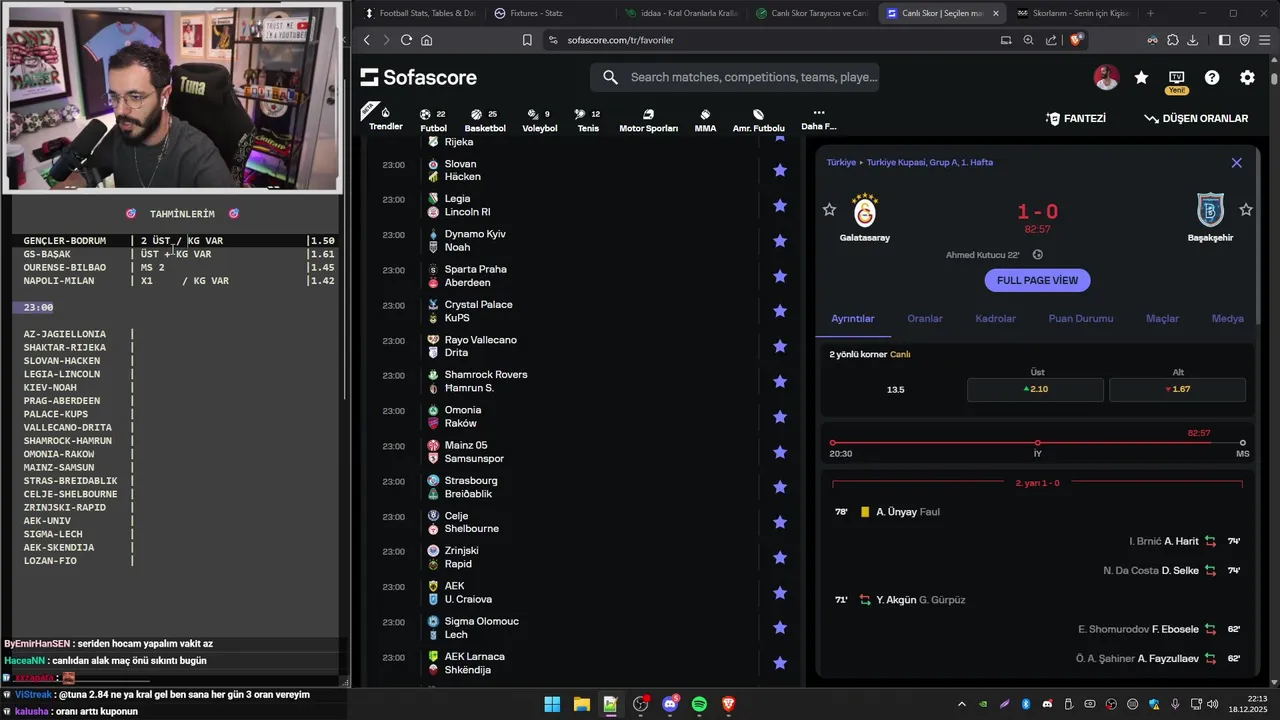Open Spotify from the taskbar
Viewport: 1280px width, 720px height.
pos(699,704)
